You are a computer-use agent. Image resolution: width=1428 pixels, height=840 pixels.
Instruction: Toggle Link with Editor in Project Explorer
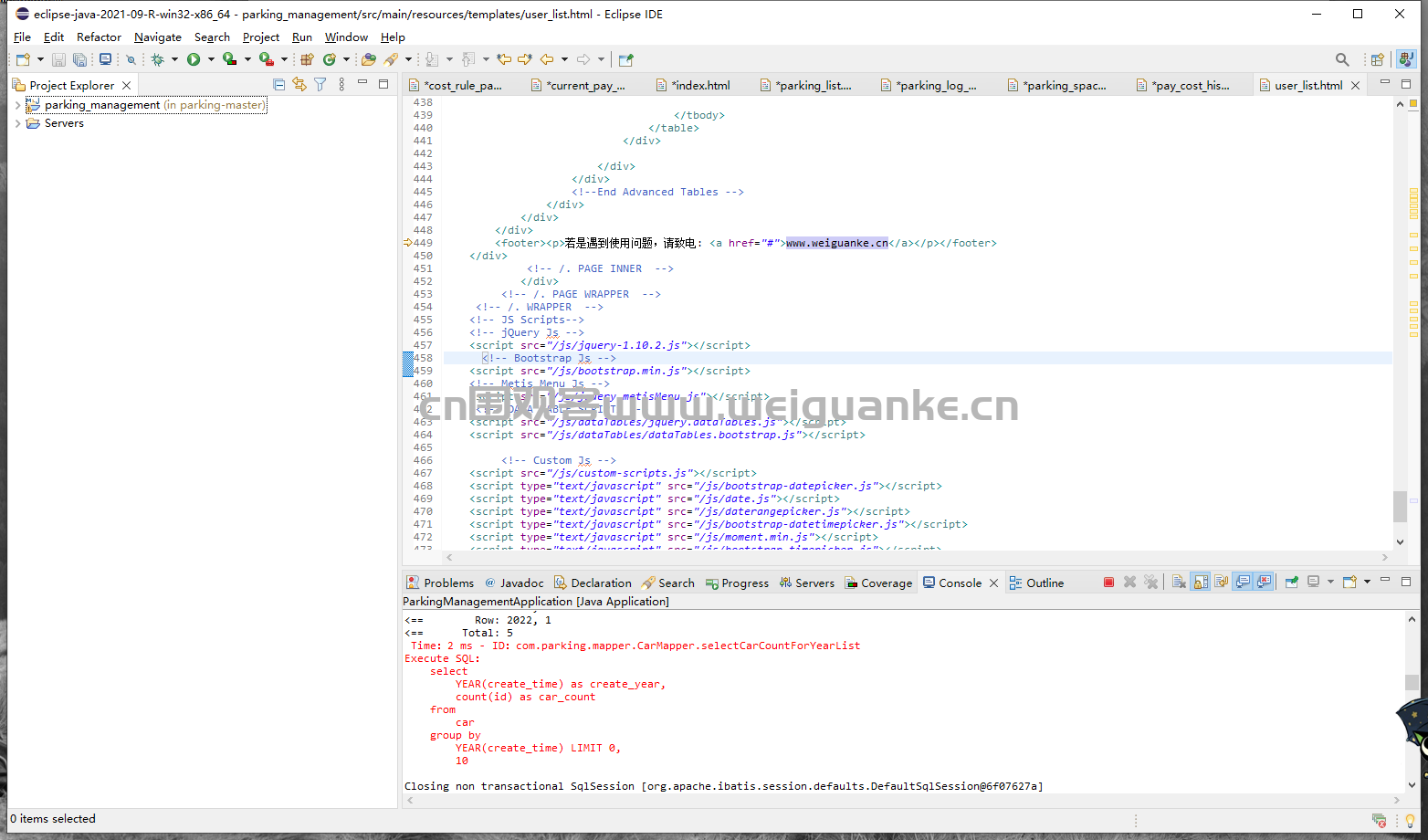[x=299, y=85]
